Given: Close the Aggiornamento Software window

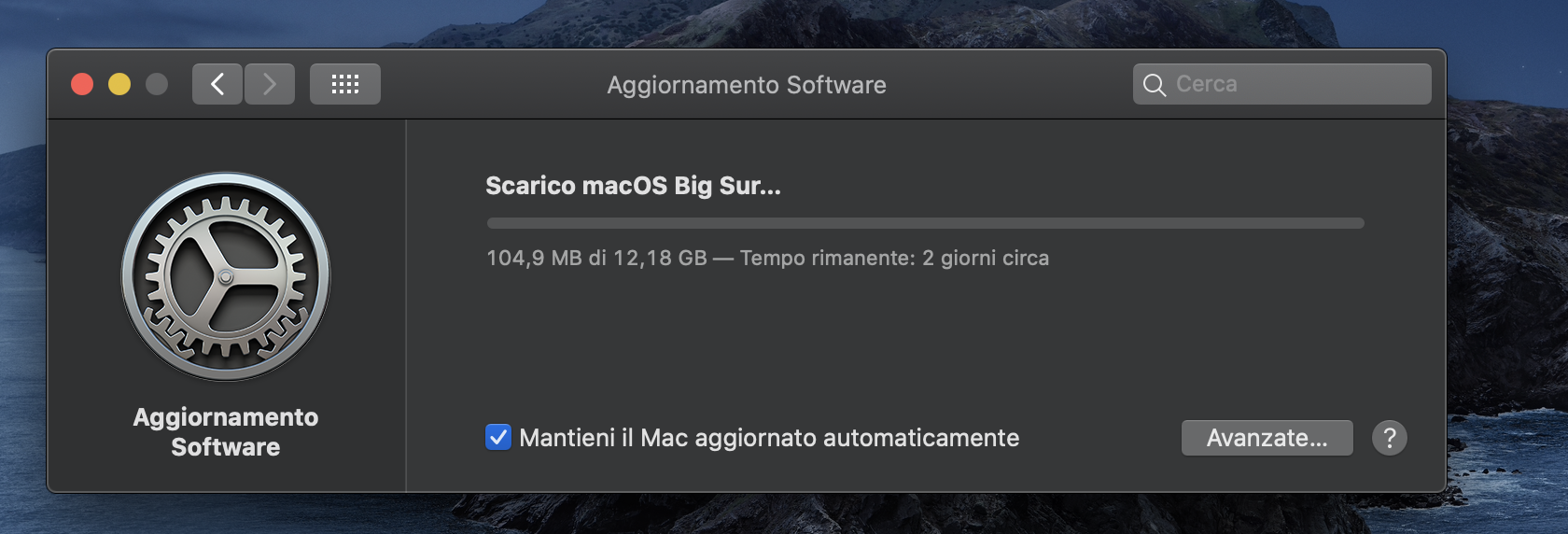Looking at the screenshot, I should pyautogui.click(x=82, y=84).
